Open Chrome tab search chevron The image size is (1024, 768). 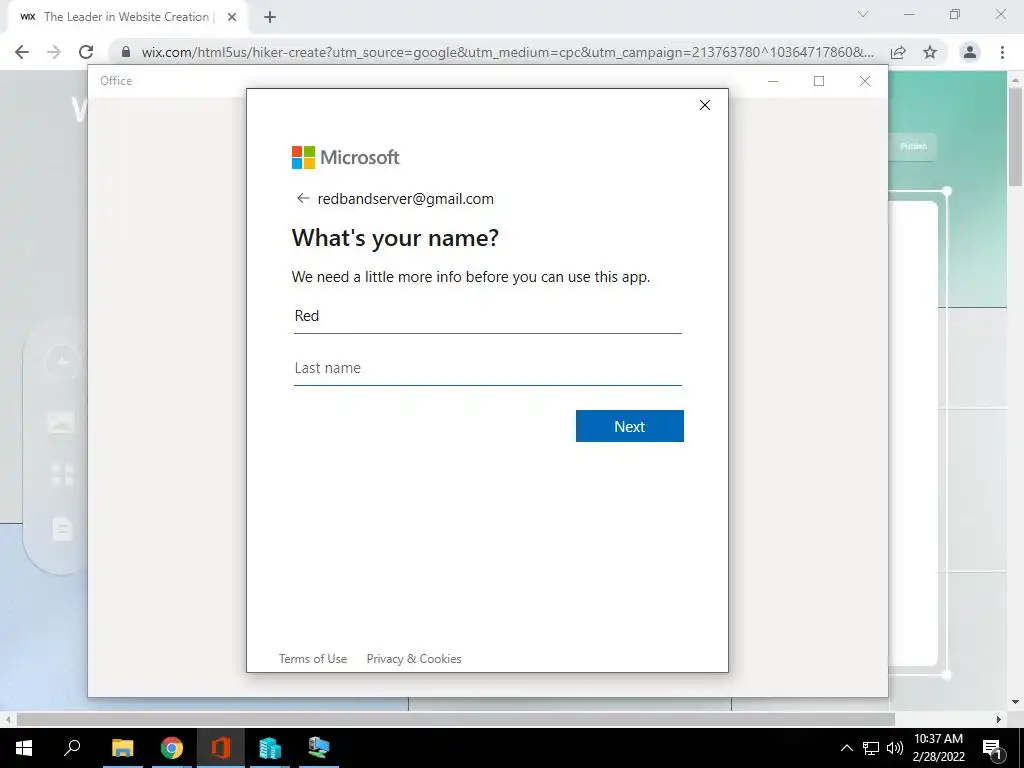[863, 14]
